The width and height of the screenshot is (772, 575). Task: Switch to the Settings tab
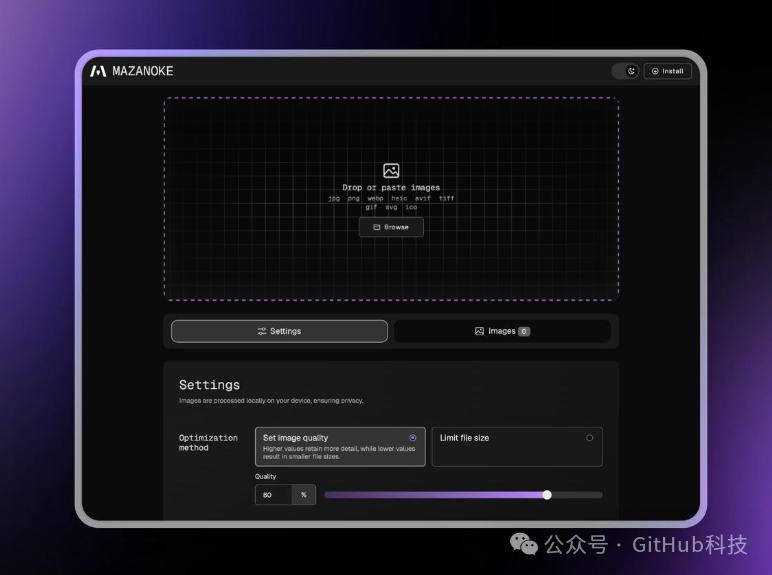[279, 331]
